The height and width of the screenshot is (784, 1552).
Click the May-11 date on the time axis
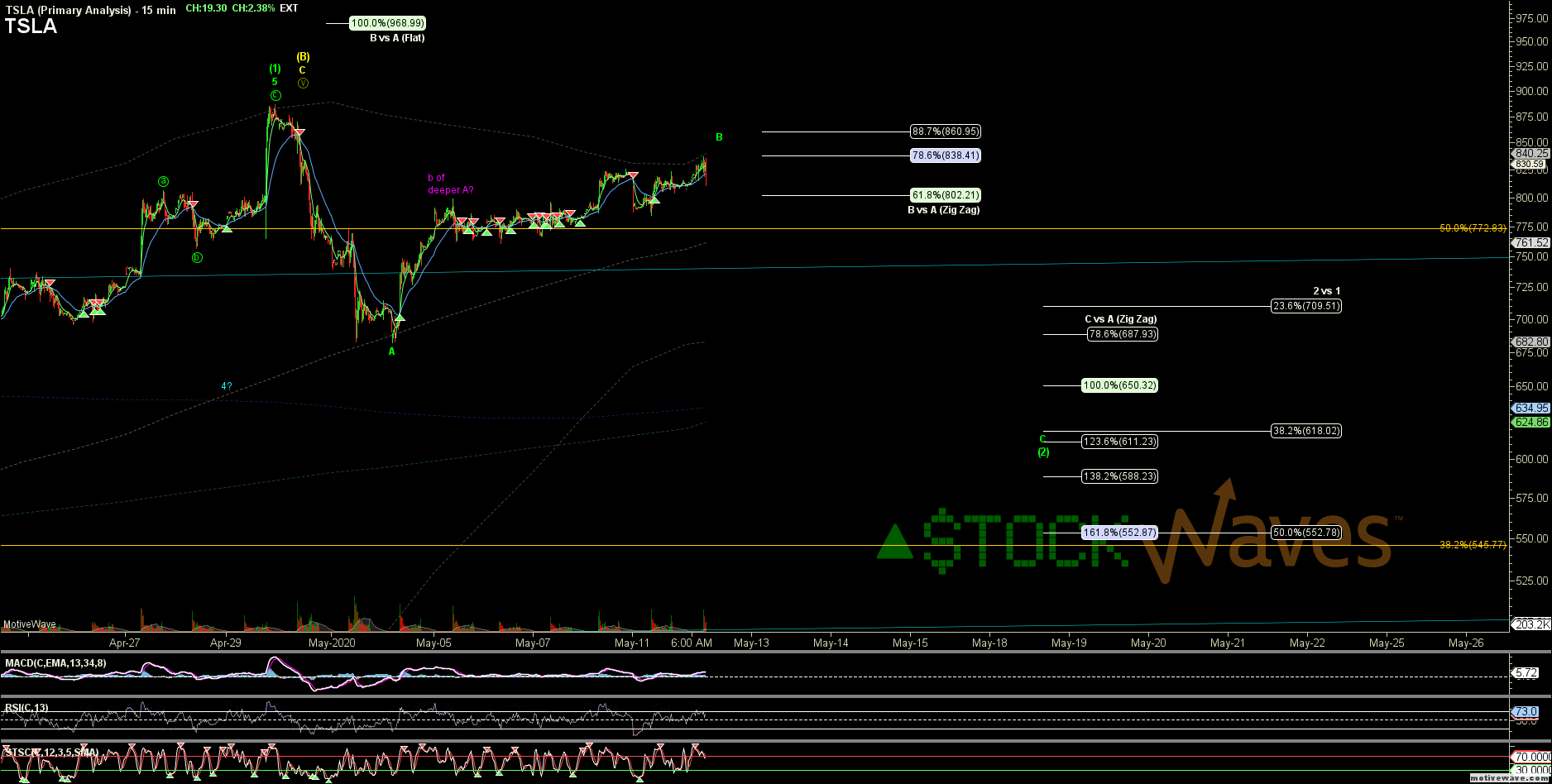click(631, 643)
